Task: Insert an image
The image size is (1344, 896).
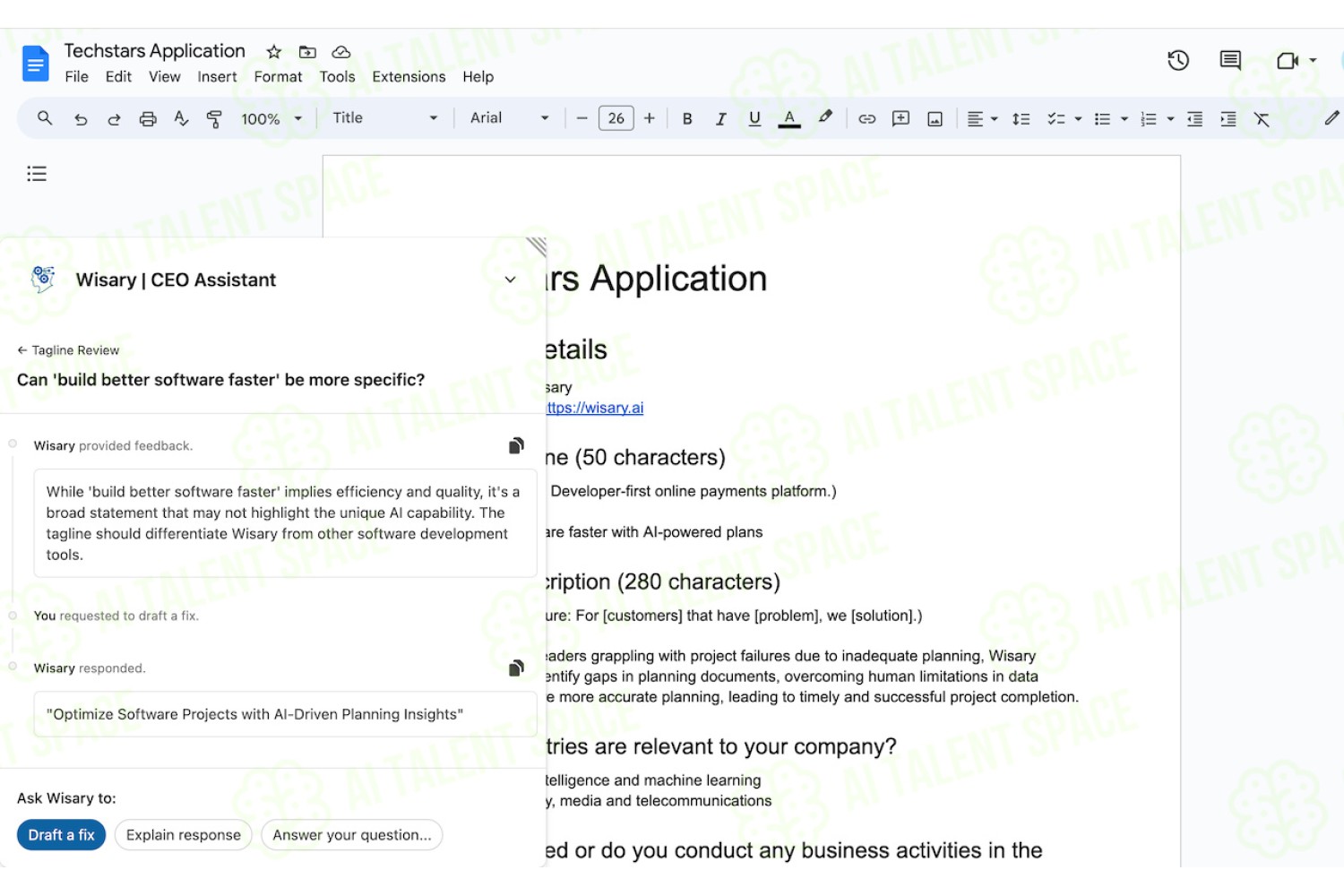Action: [935, 118]
